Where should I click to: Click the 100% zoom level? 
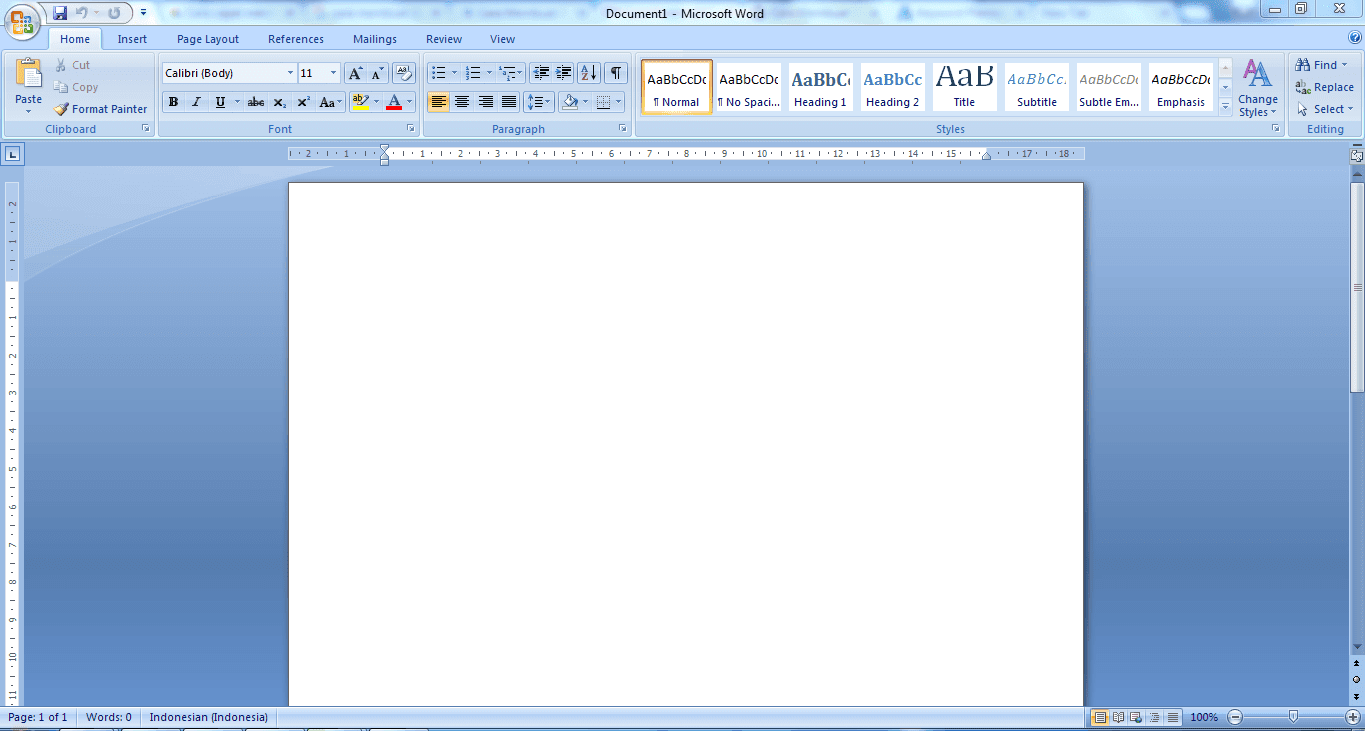tap(1204, 717)
